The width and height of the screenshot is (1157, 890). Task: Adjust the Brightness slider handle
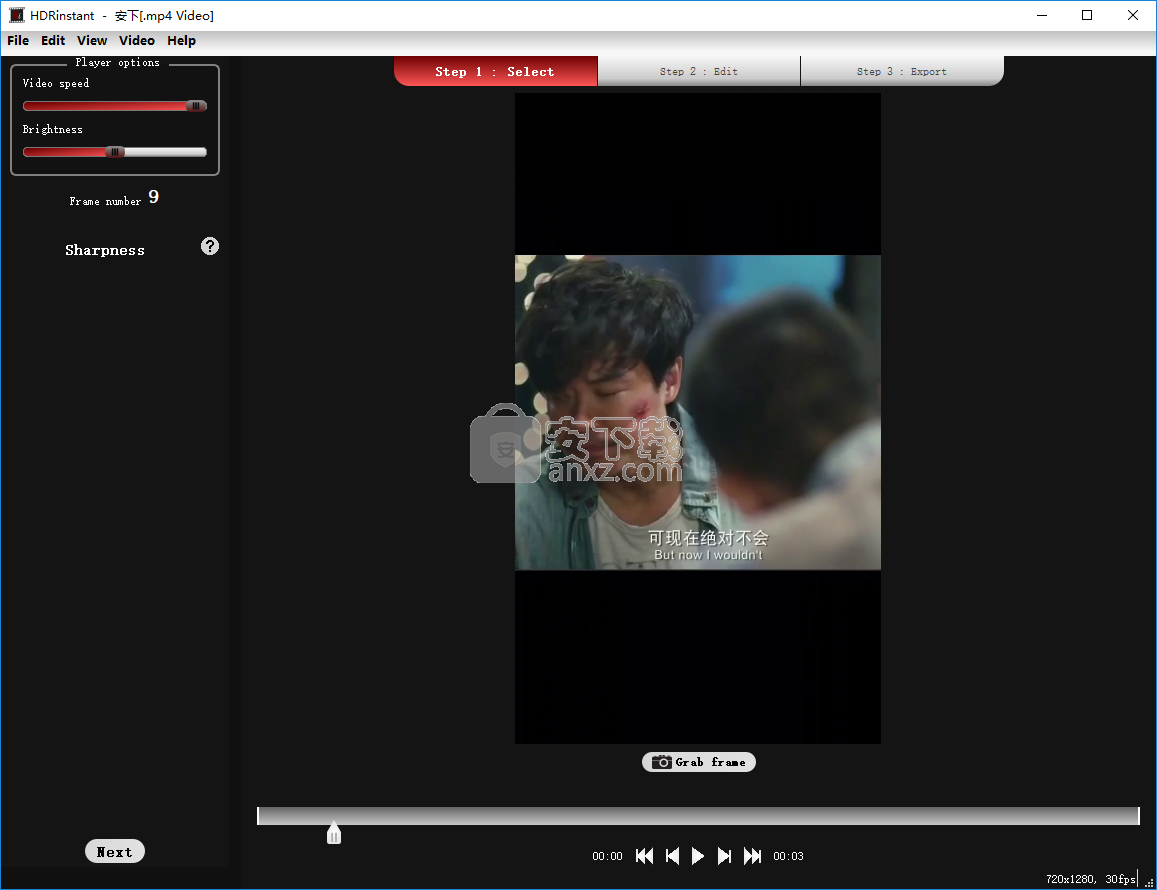115,152
